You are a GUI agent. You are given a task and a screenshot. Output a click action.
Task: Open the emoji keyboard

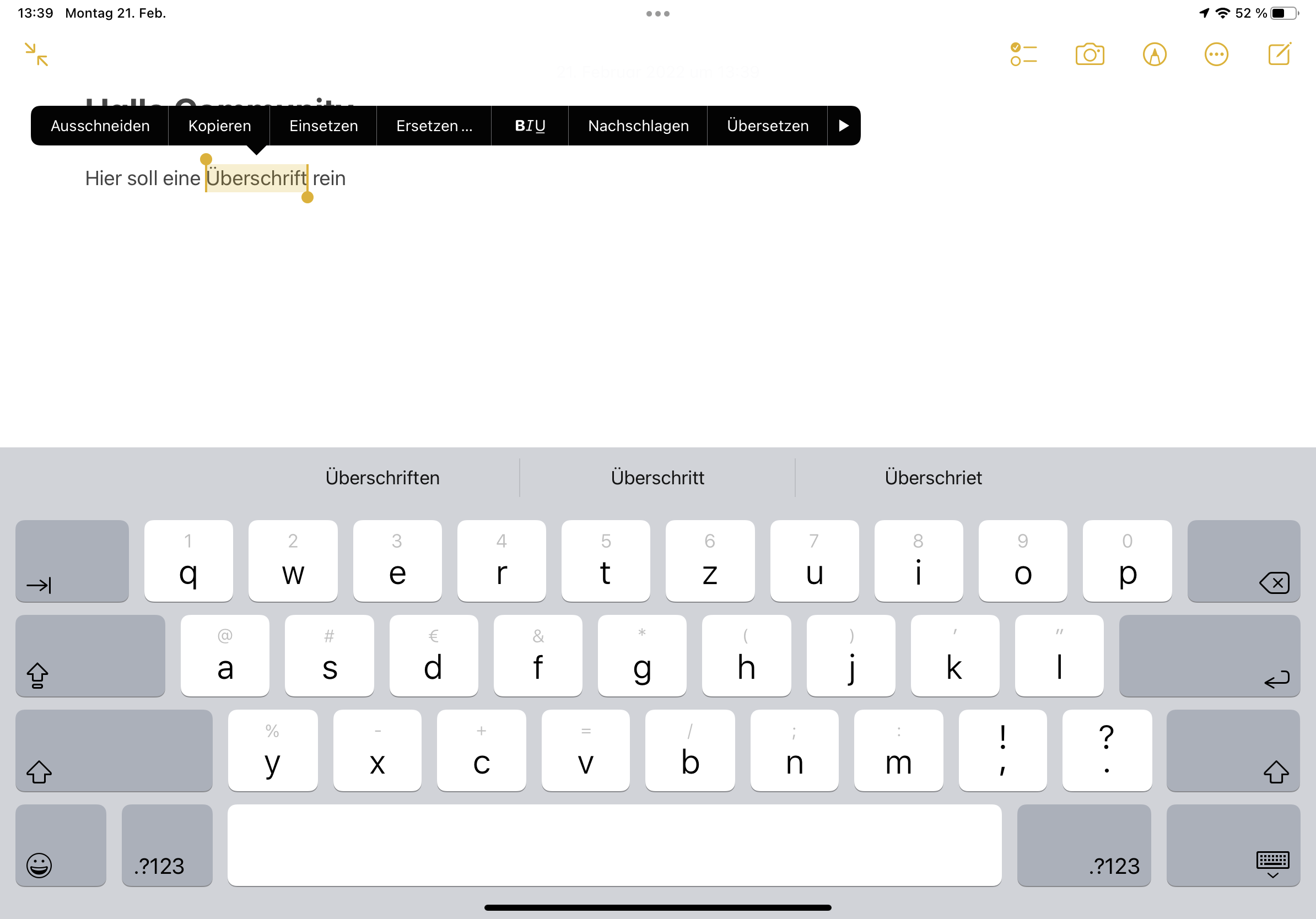[x=61, y=845]
